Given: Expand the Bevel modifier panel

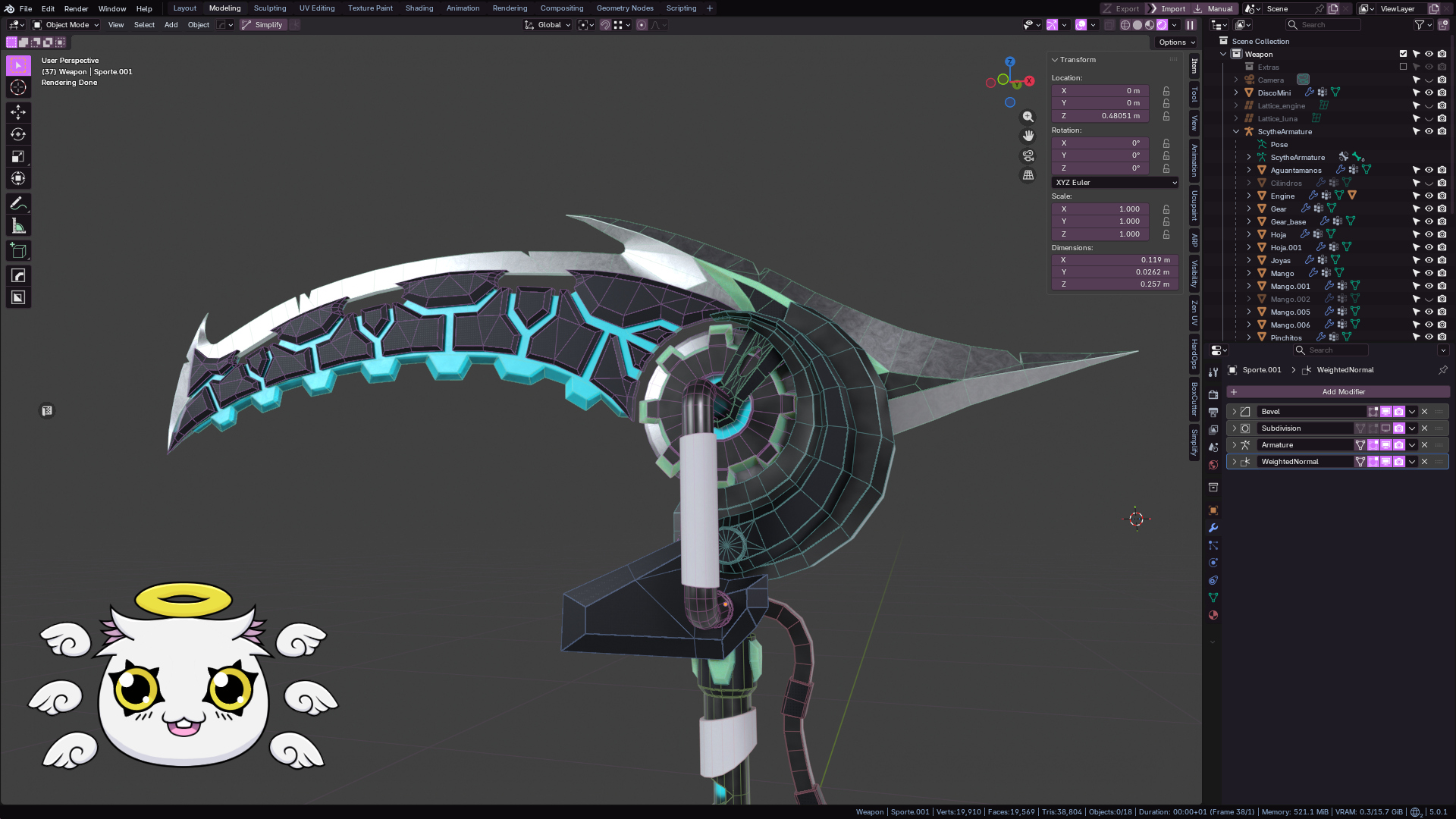Looking at the screenshot, I should point(1235,412).
